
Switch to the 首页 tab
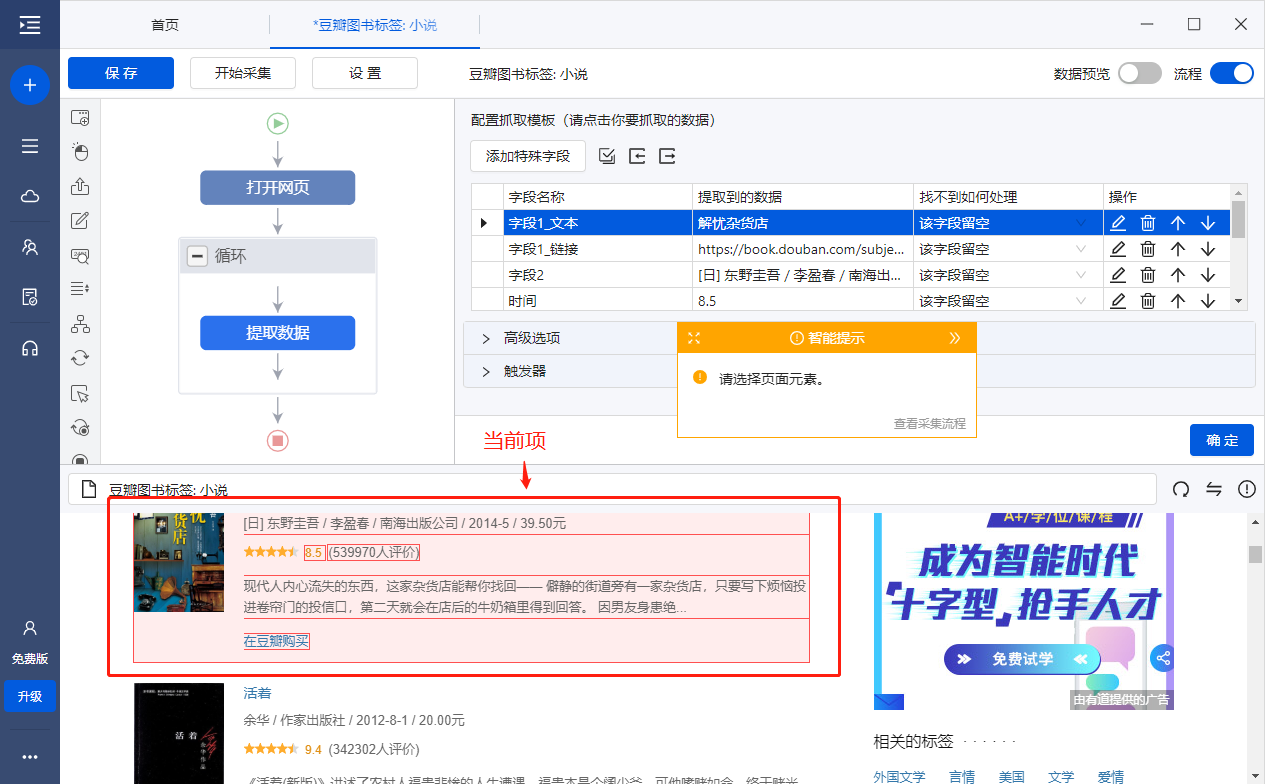(165, 25)
